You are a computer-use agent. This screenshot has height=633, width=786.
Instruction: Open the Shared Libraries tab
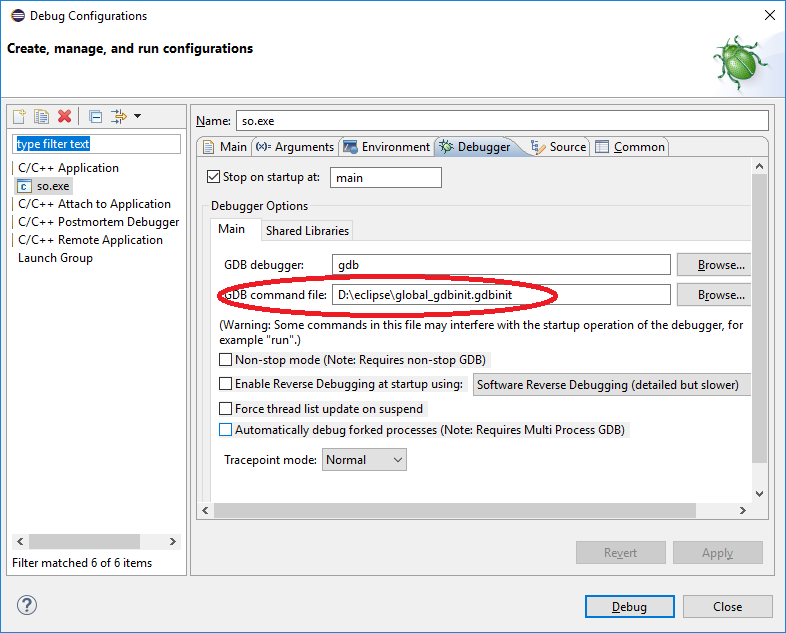click(307, 230)
